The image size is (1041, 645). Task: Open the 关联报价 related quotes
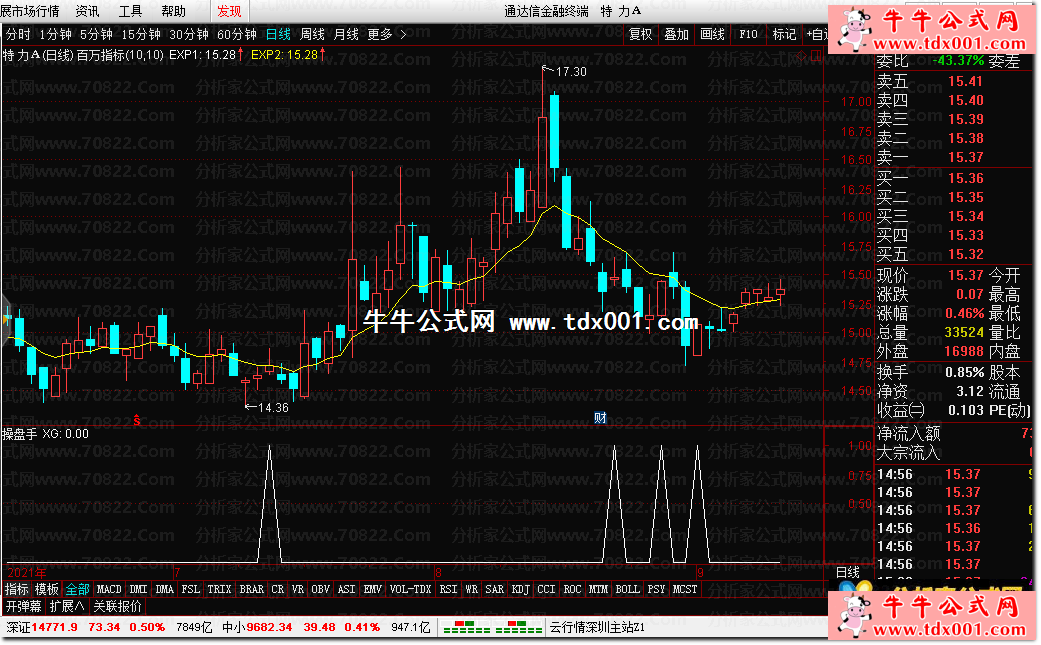(x=118, y=607)
